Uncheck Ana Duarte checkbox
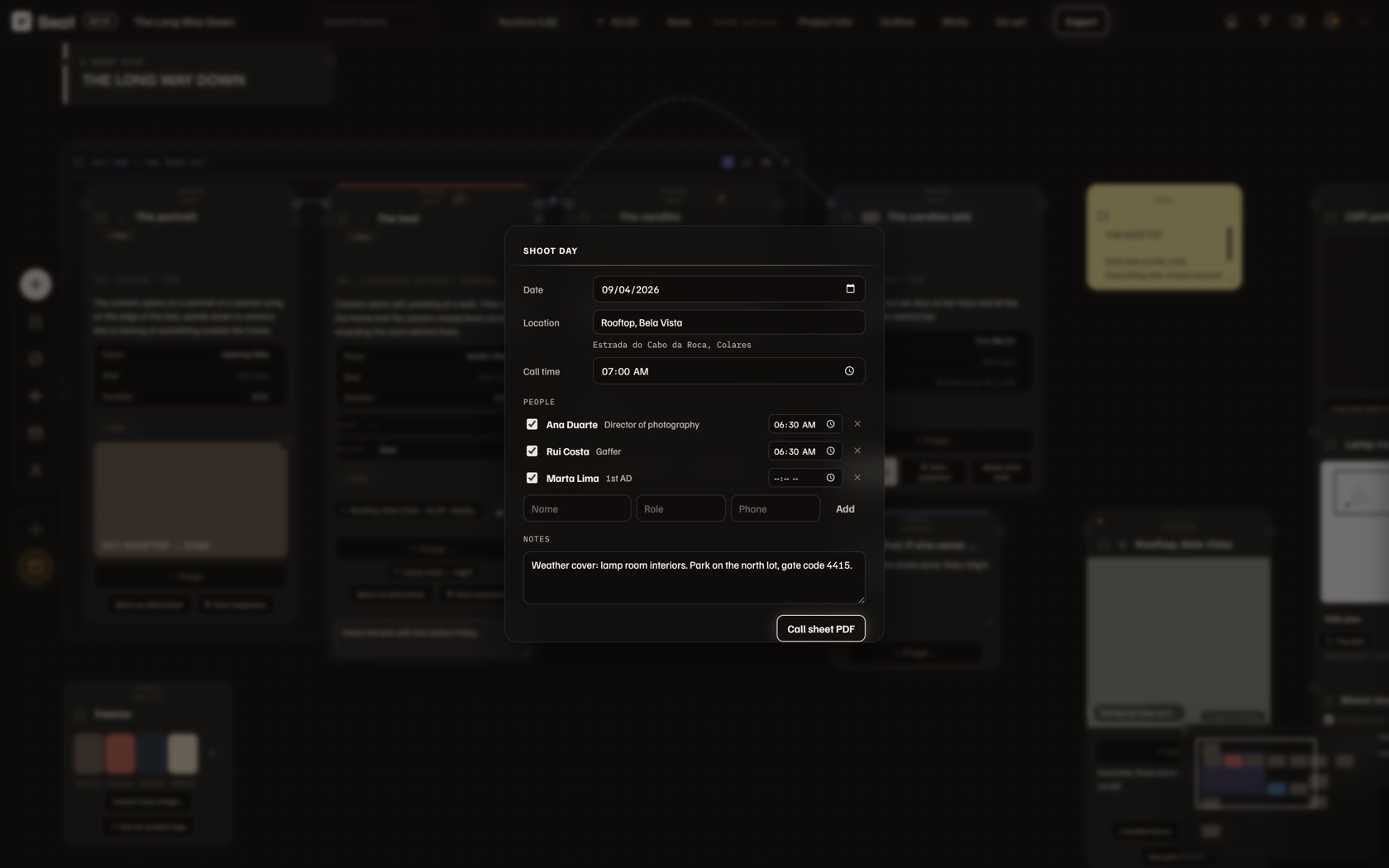 pos(532,424)
